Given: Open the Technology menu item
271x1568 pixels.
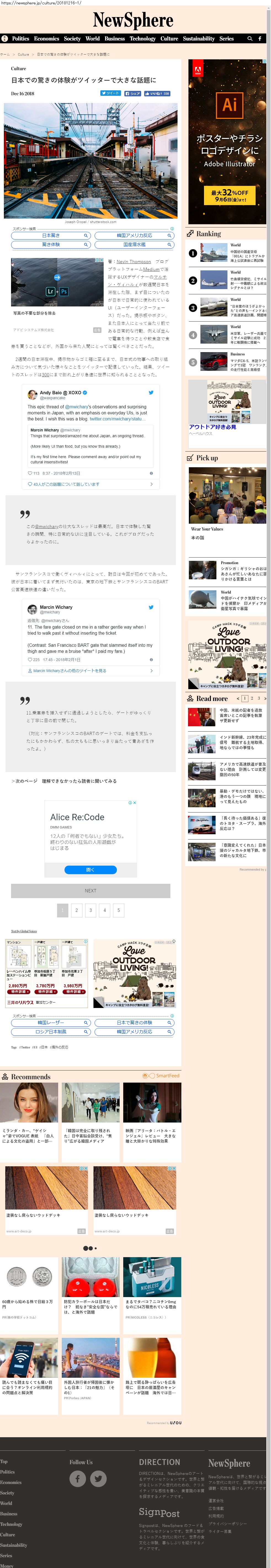Looking at the screenshot, I should coord(143,38).
